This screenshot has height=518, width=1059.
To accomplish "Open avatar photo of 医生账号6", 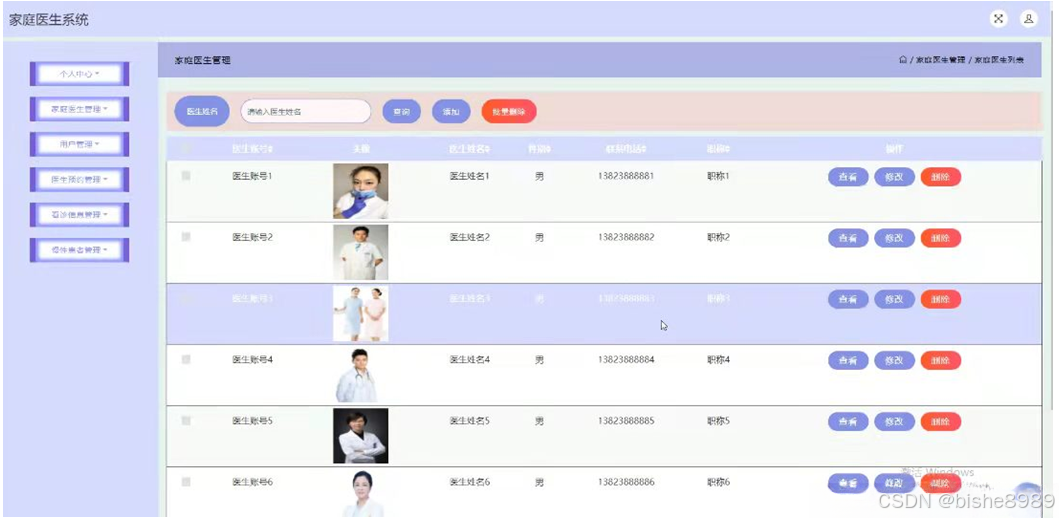I will tap(361, 494).
